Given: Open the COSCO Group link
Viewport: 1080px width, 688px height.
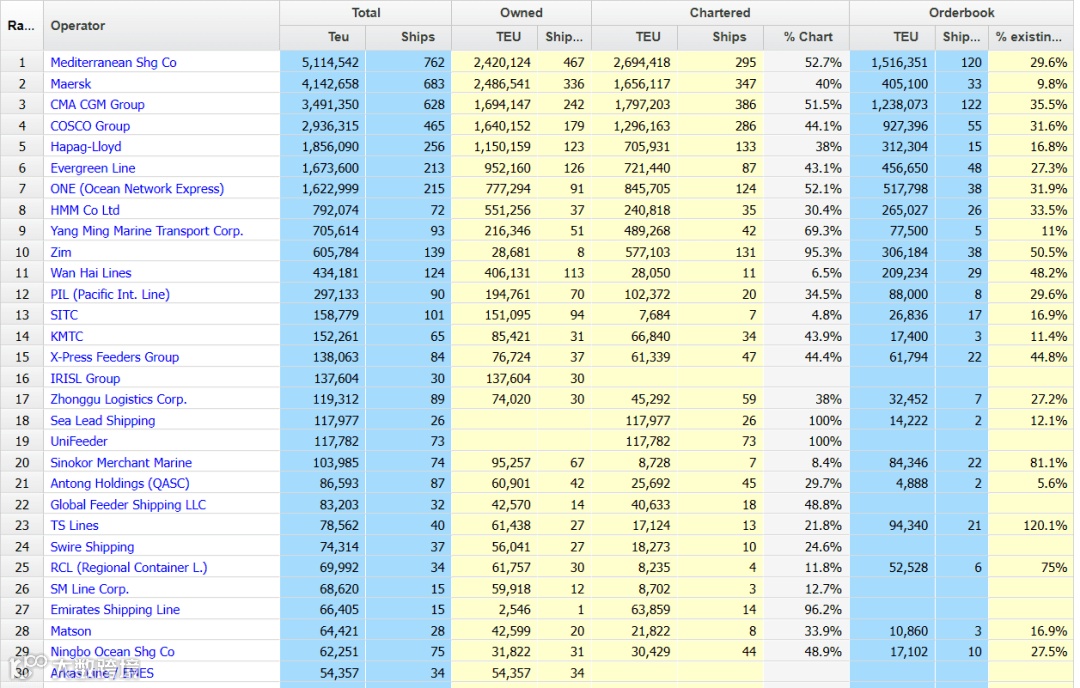Looking at the screenshot, I should (90, 126).
